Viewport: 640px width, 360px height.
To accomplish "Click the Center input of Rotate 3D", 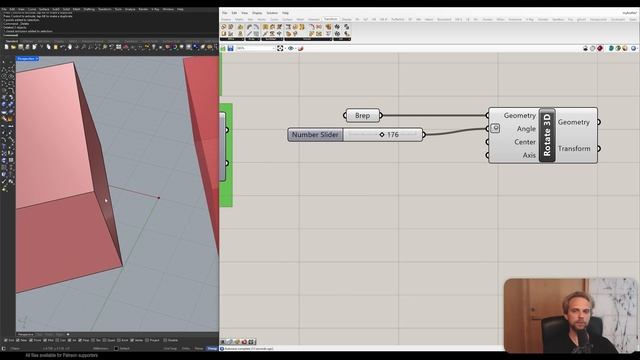I will point(524,142).
